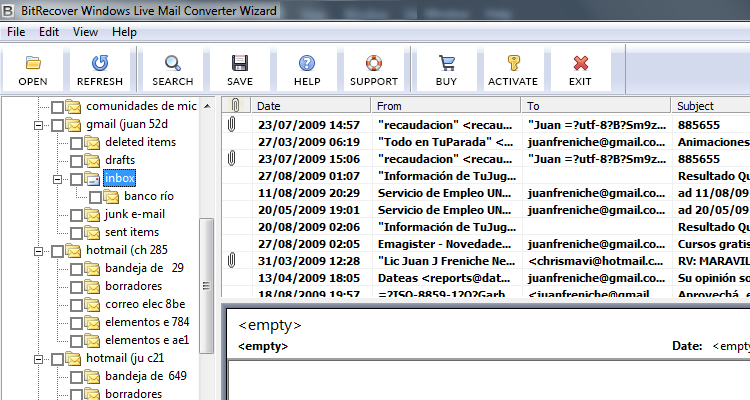This screenshot has height=400, width=750.
Task: Click paperclip icon of the 23/07/2009 14:57 email
Action: pos(232,124)
